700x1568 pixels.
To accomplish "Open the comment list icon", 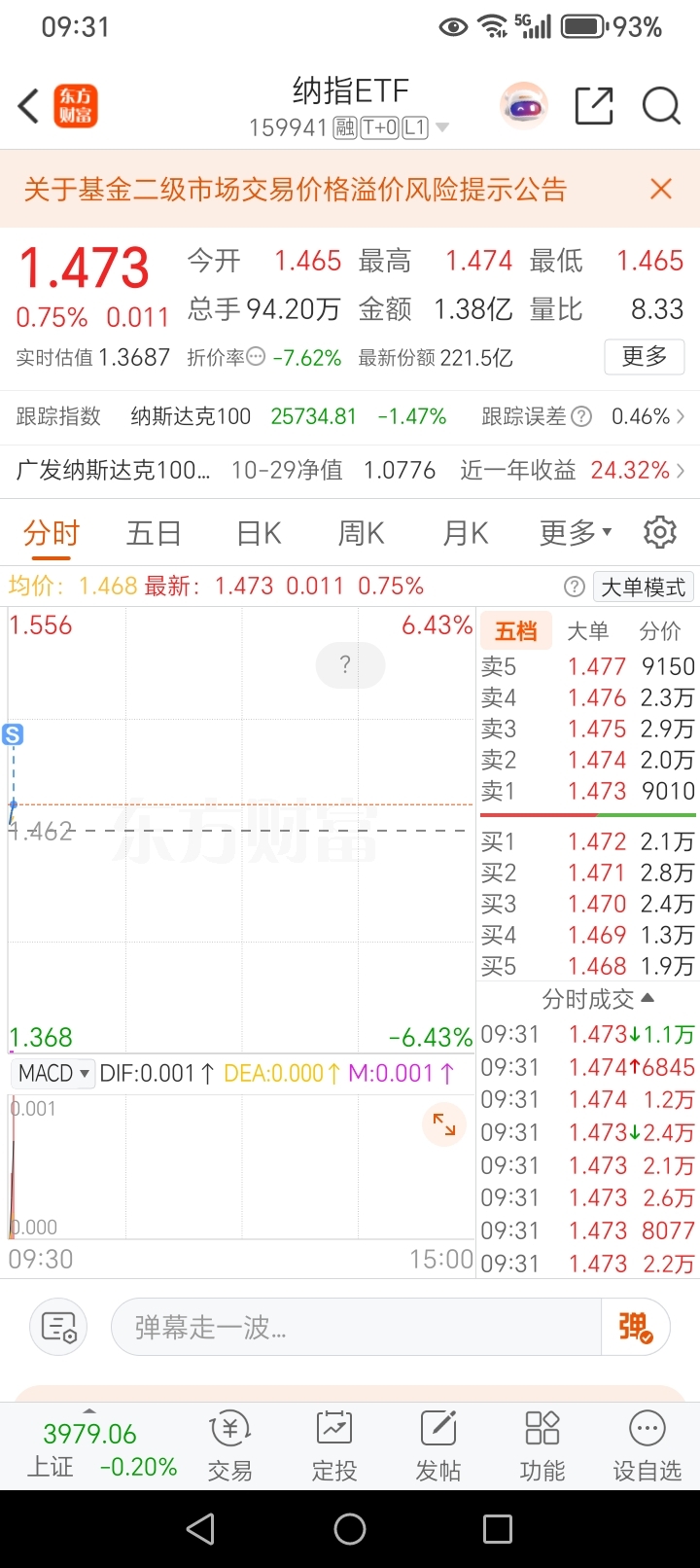I will (58, 1327).
